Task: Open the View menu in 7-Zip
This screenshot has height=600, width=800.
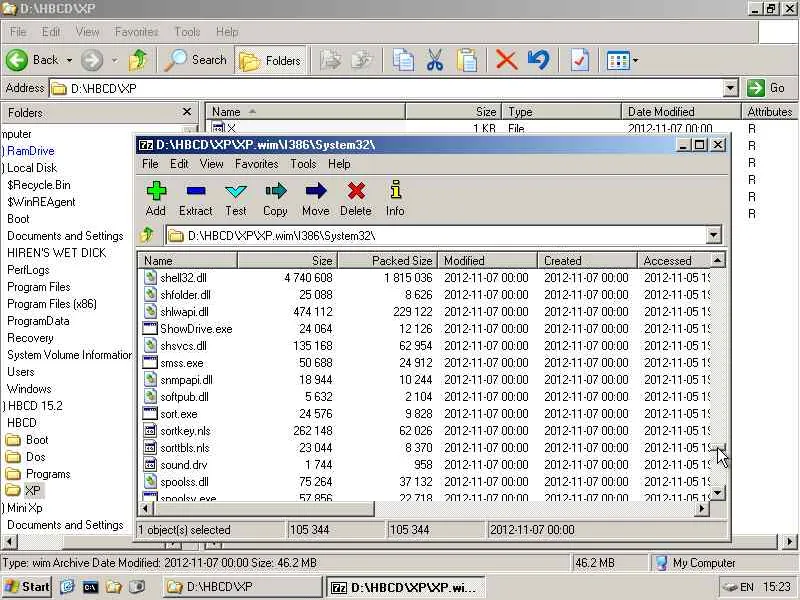Action: (211, 164)
